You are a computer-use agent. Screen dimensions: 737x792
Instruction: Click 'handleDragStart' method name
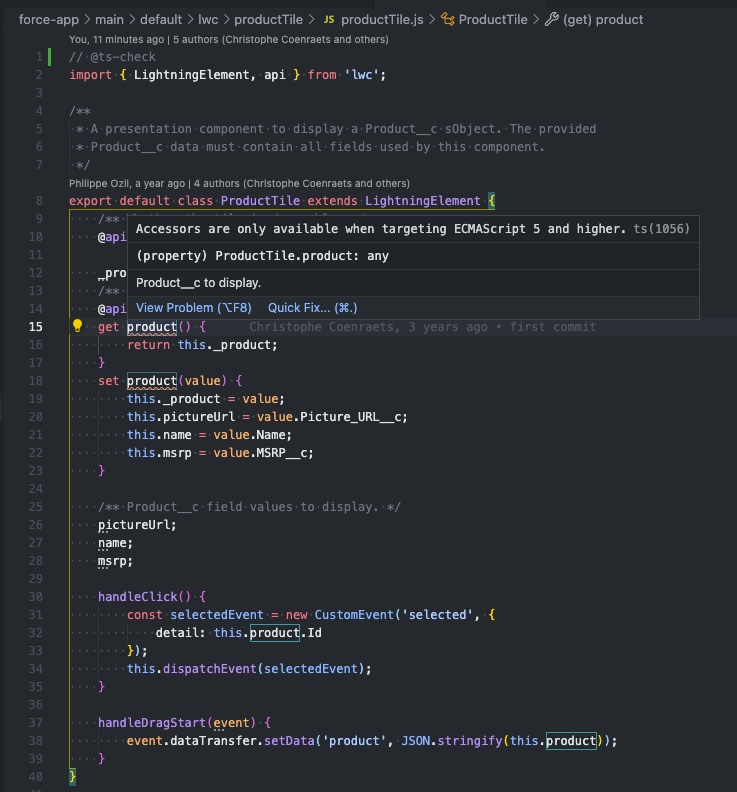click(x=152, y=723)
